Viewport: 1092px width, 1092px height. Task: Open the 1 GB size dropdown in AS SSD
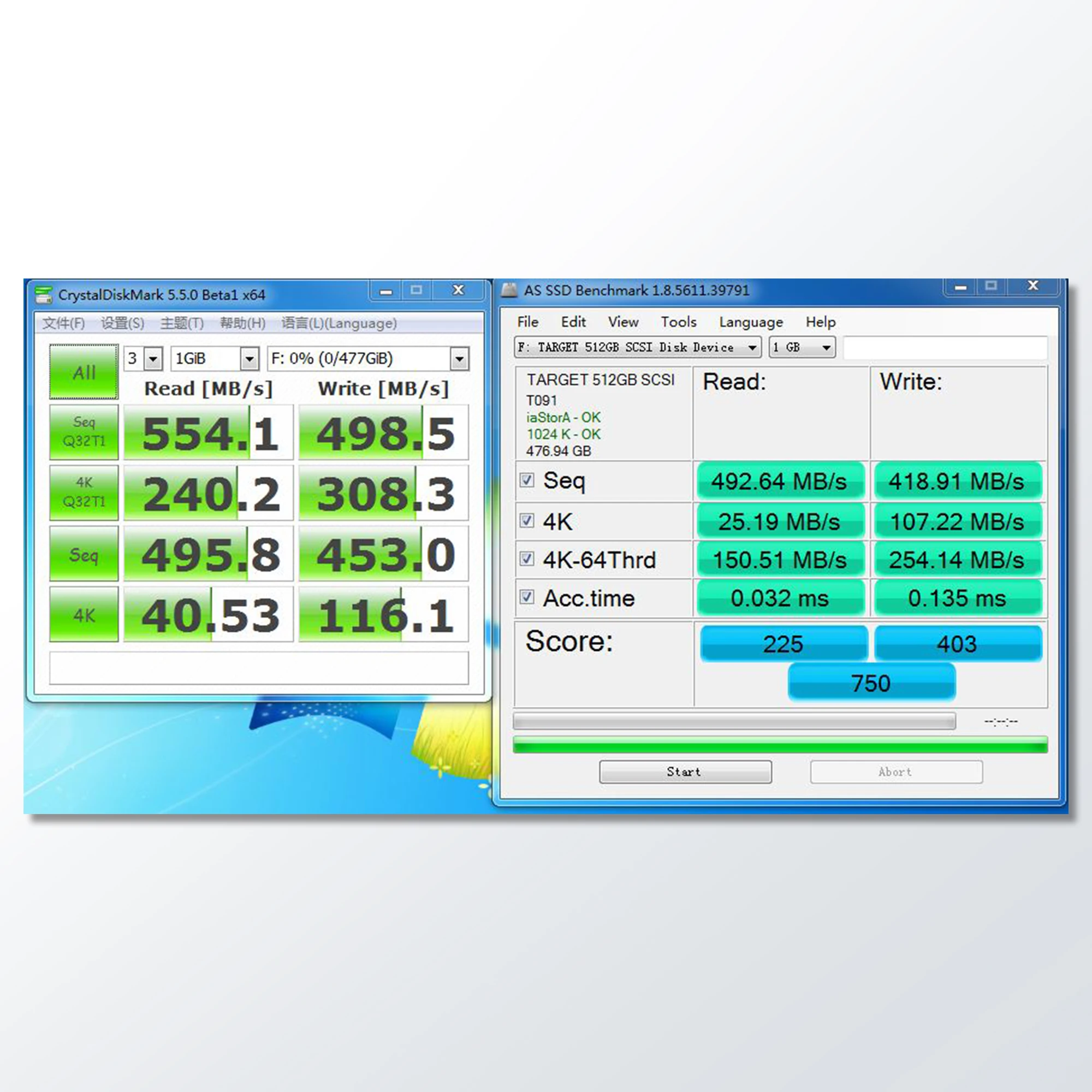pyautogui.click(x=826, y=347)
